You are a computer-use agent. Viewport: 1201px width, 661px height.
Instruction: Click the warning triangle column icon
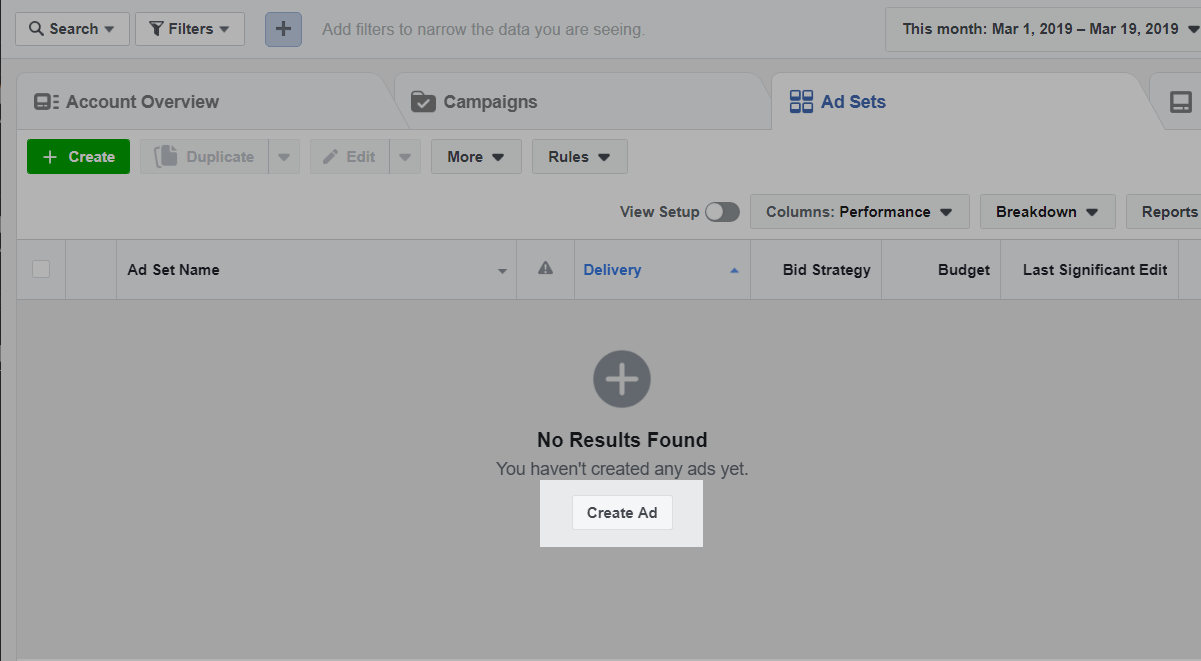coord(545,268)
